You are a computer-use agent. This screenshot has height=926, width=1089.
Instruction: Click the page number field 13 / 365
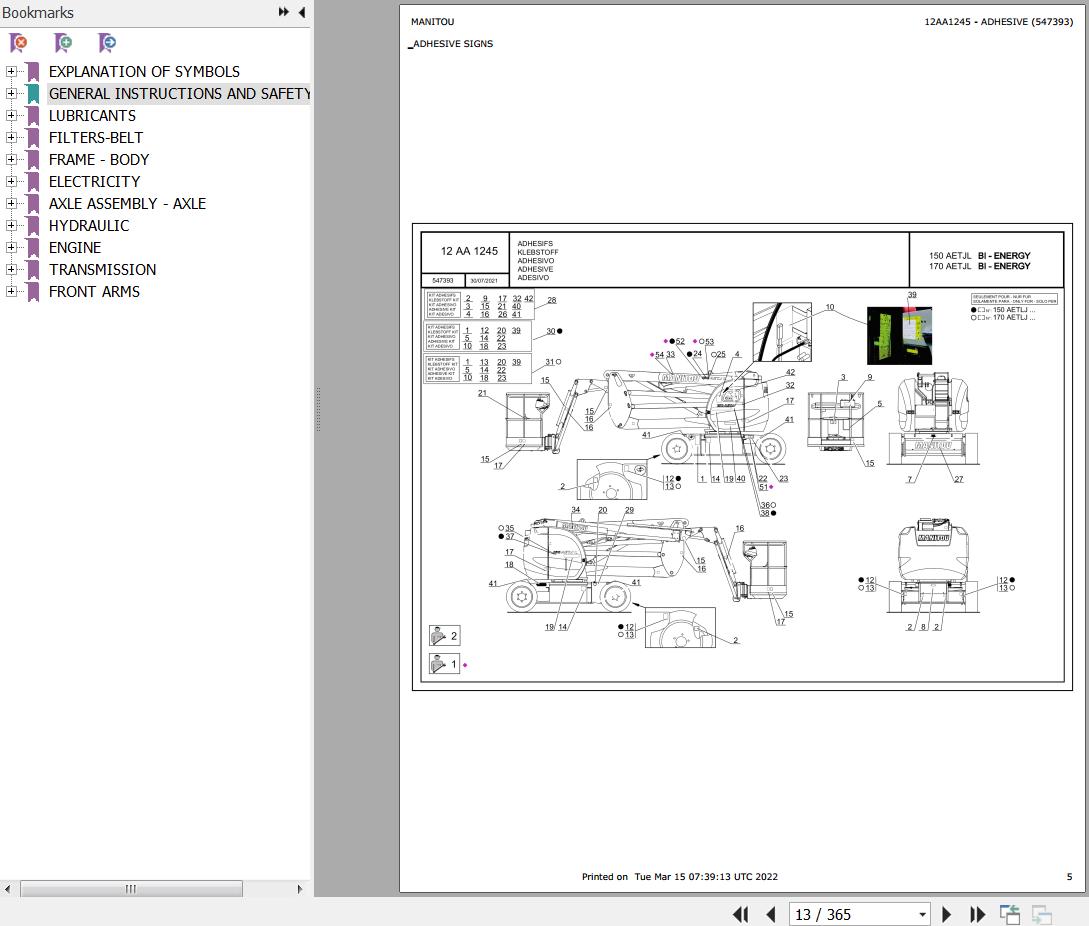tap(853, 914)
